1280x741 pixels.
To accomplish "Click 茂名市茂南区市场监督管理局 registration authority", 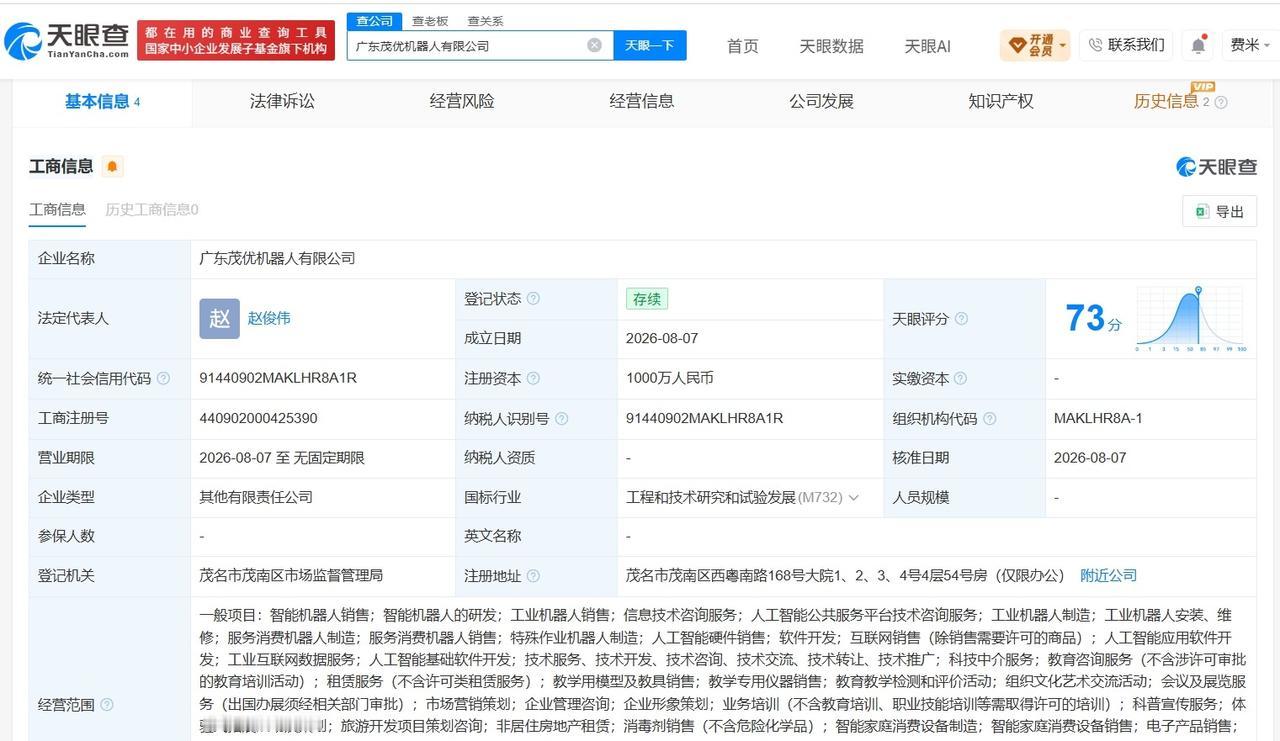I will pyautogui.click(x=291, y=576).
